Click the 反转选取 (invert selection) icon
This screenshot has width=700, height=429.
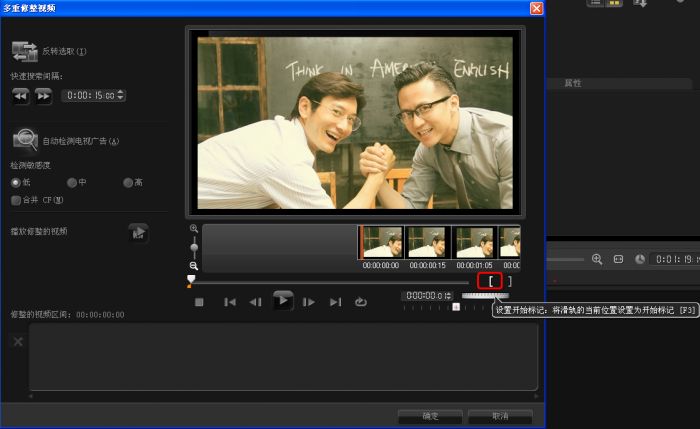pos(25,51)
